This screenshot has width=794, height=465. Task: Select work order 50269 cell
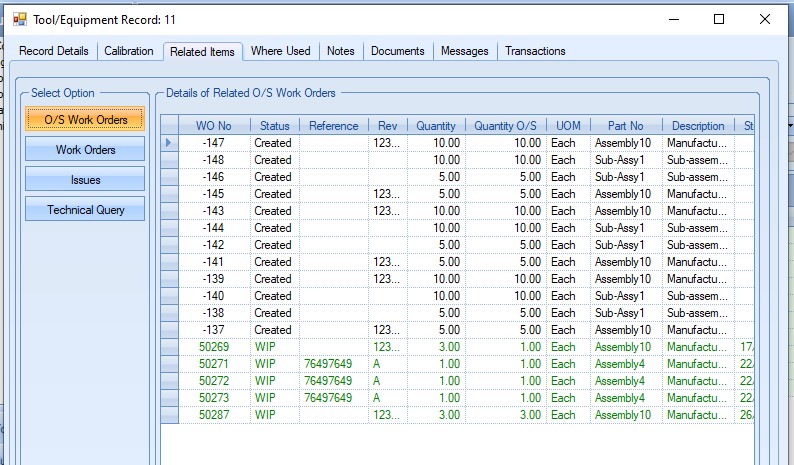click(214, 347)
